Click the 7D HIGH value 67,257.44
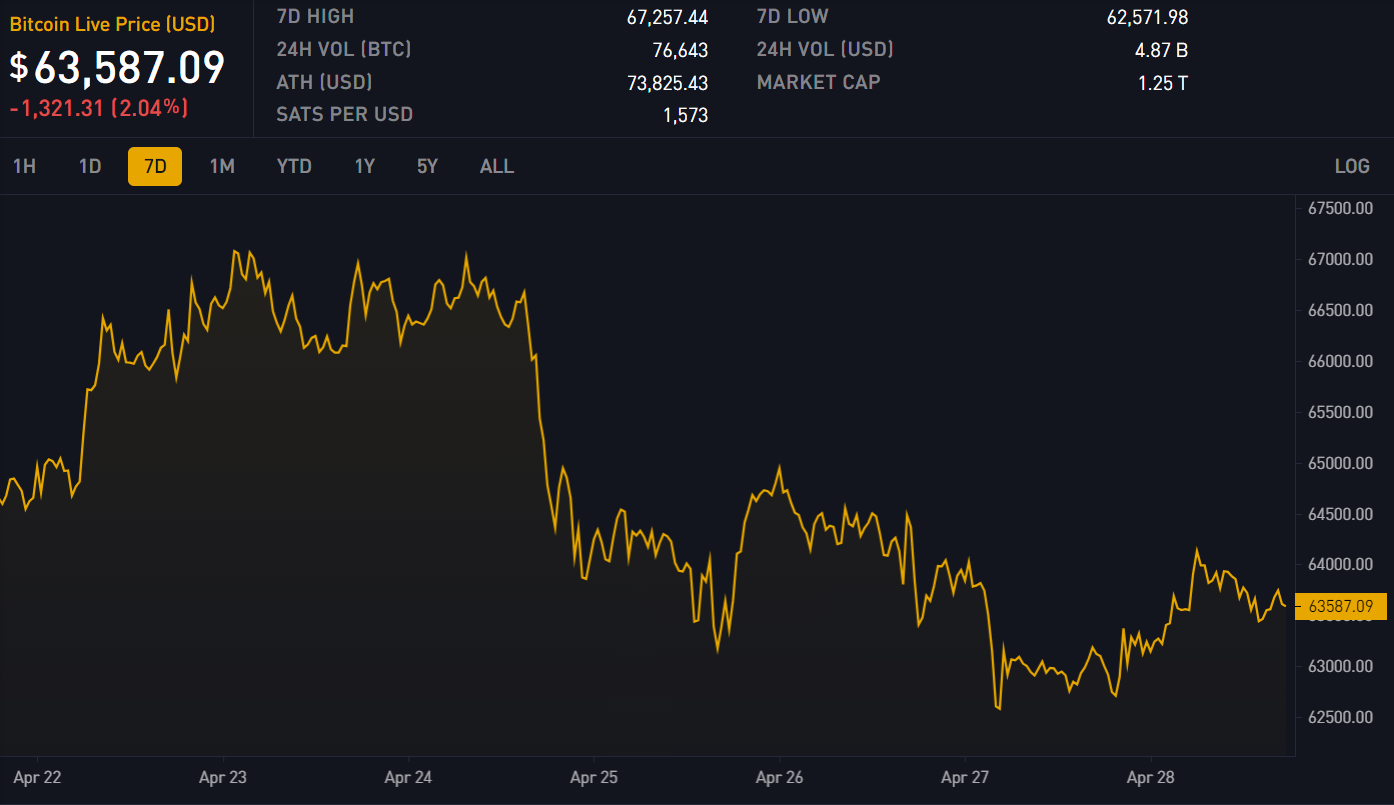This screenshot has width=1394, height=805. (x=667, y=17)
